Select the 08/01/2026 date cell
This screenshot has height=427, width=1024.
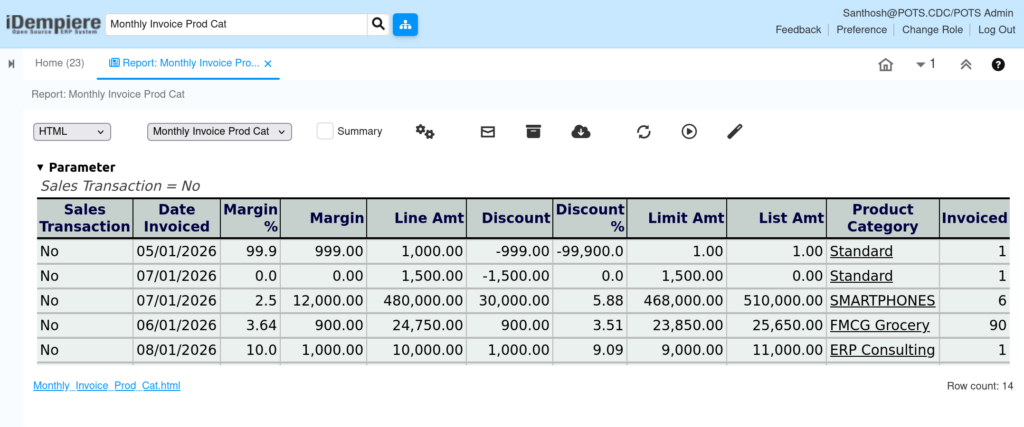click(177, 351)
